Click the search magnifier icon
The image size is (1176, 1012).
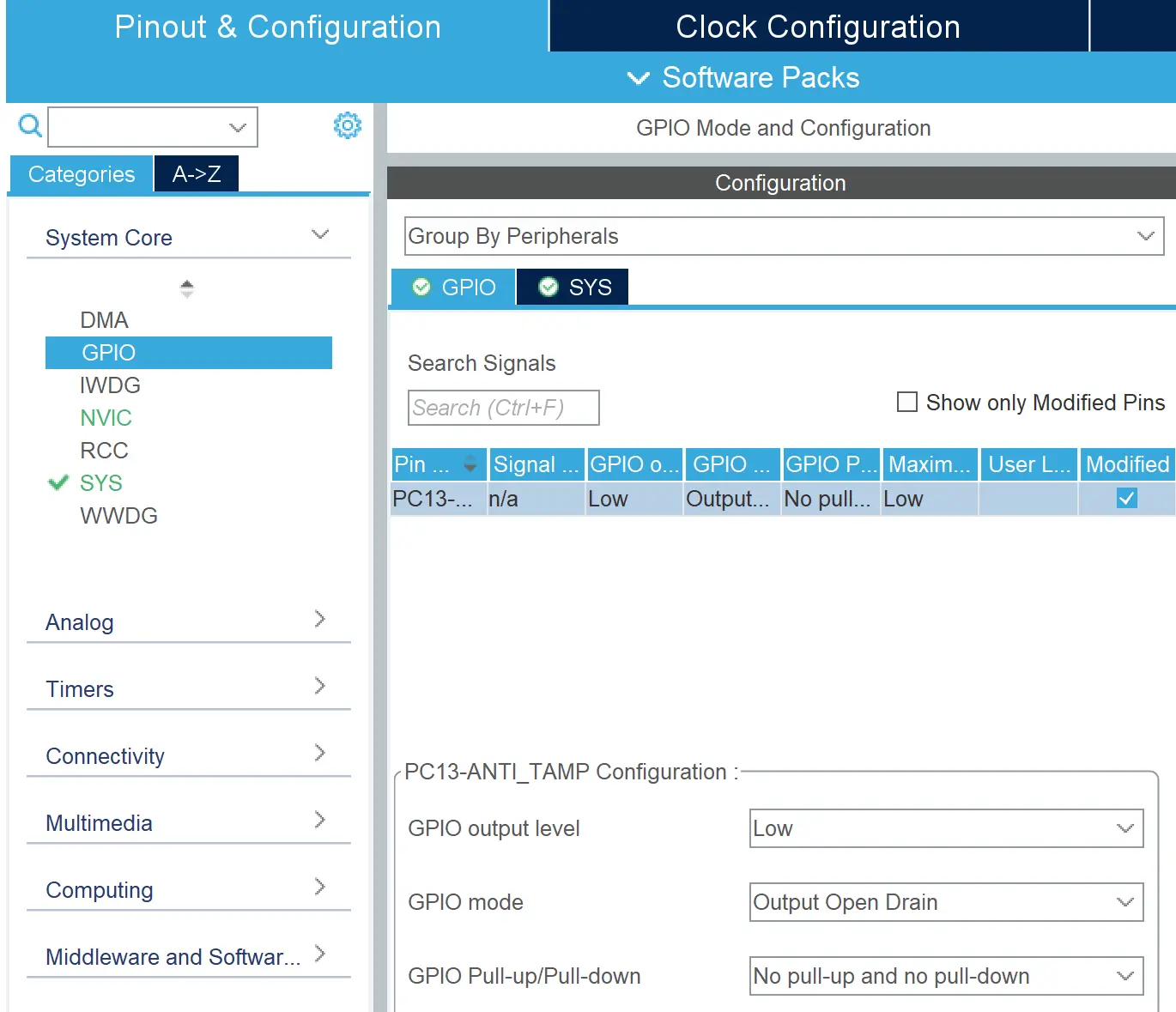pos(30,126)
